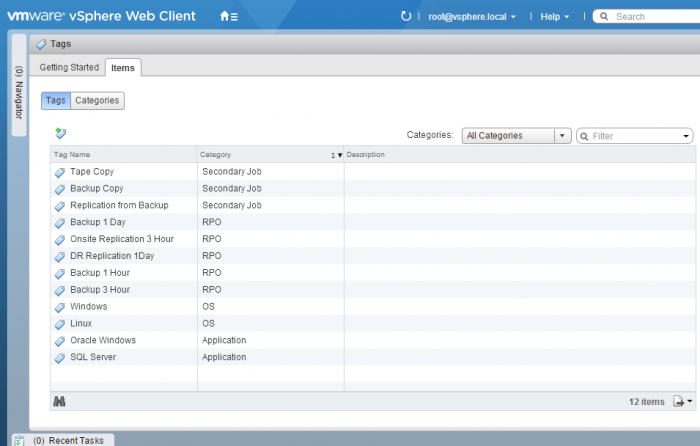The width and height of the screenshot is (700, 446).
Task: Click the tag icon beside Linux
Action: click(60, 324)
